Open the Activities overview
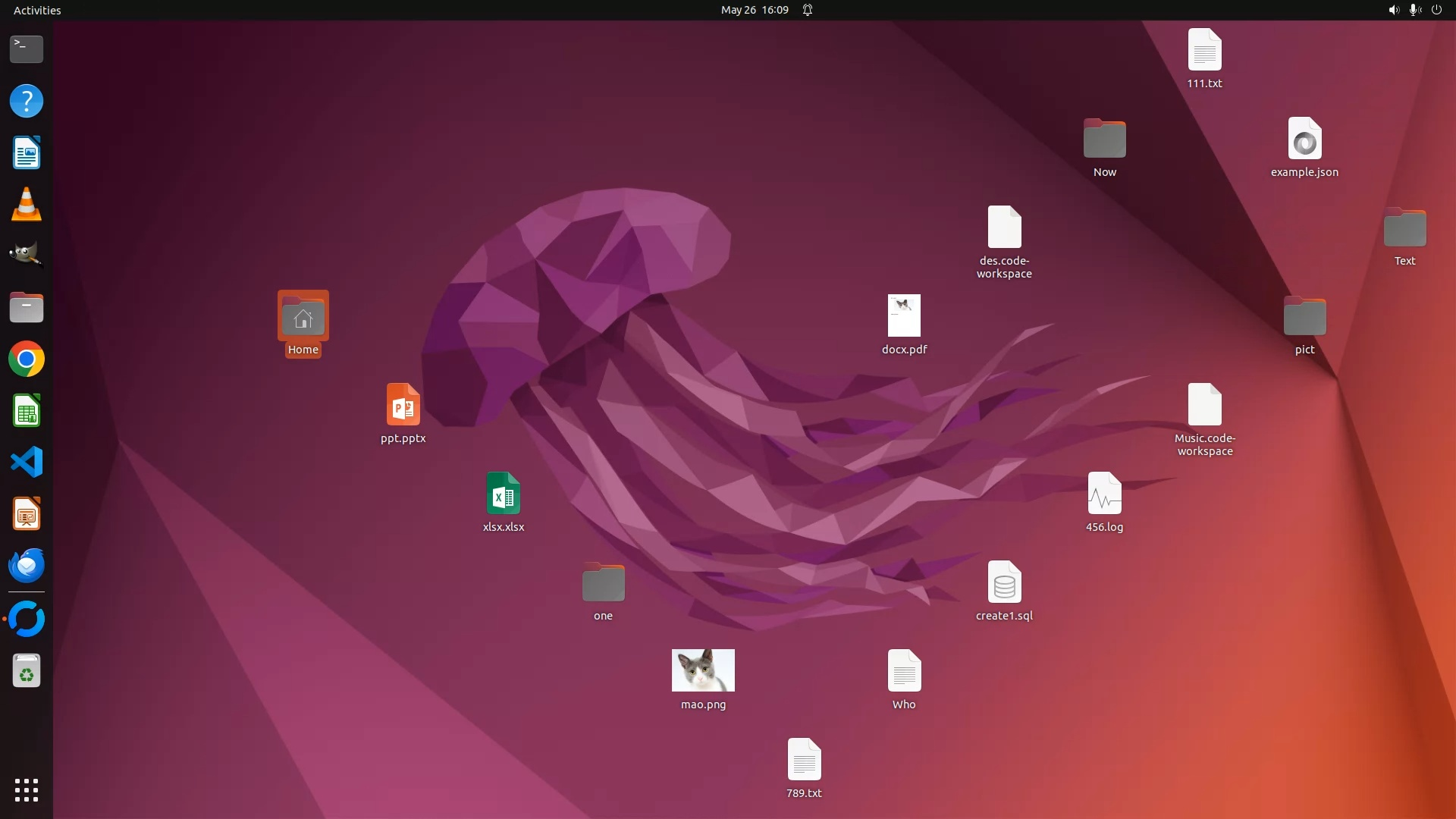Viewport: 1456px width, 819px height. 37,10
